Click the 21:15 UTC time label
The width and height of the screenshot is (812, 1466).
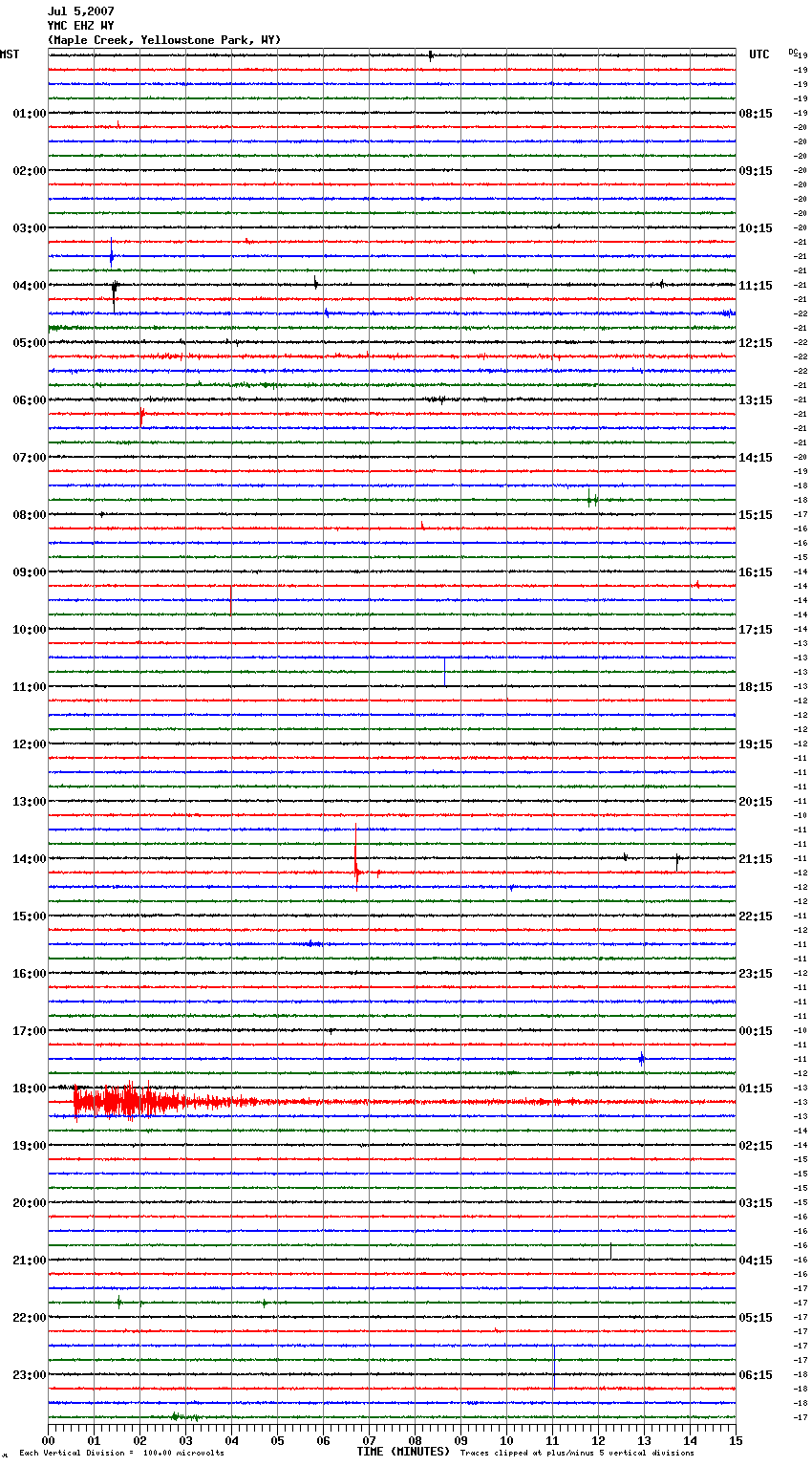pyautogui.click(x=756, y=859)
